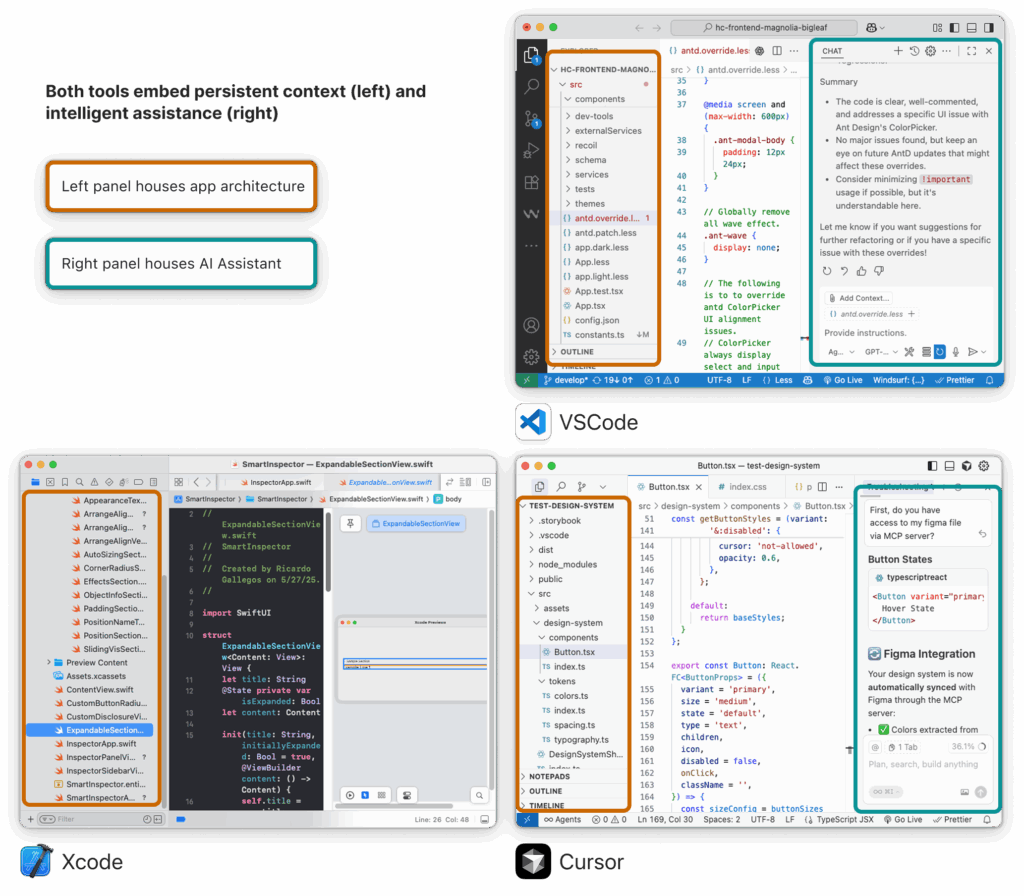Screen dimensions: 1024x896
Task: Toggle Xcode live preview play mode
Action: click(x=351, y=795)
